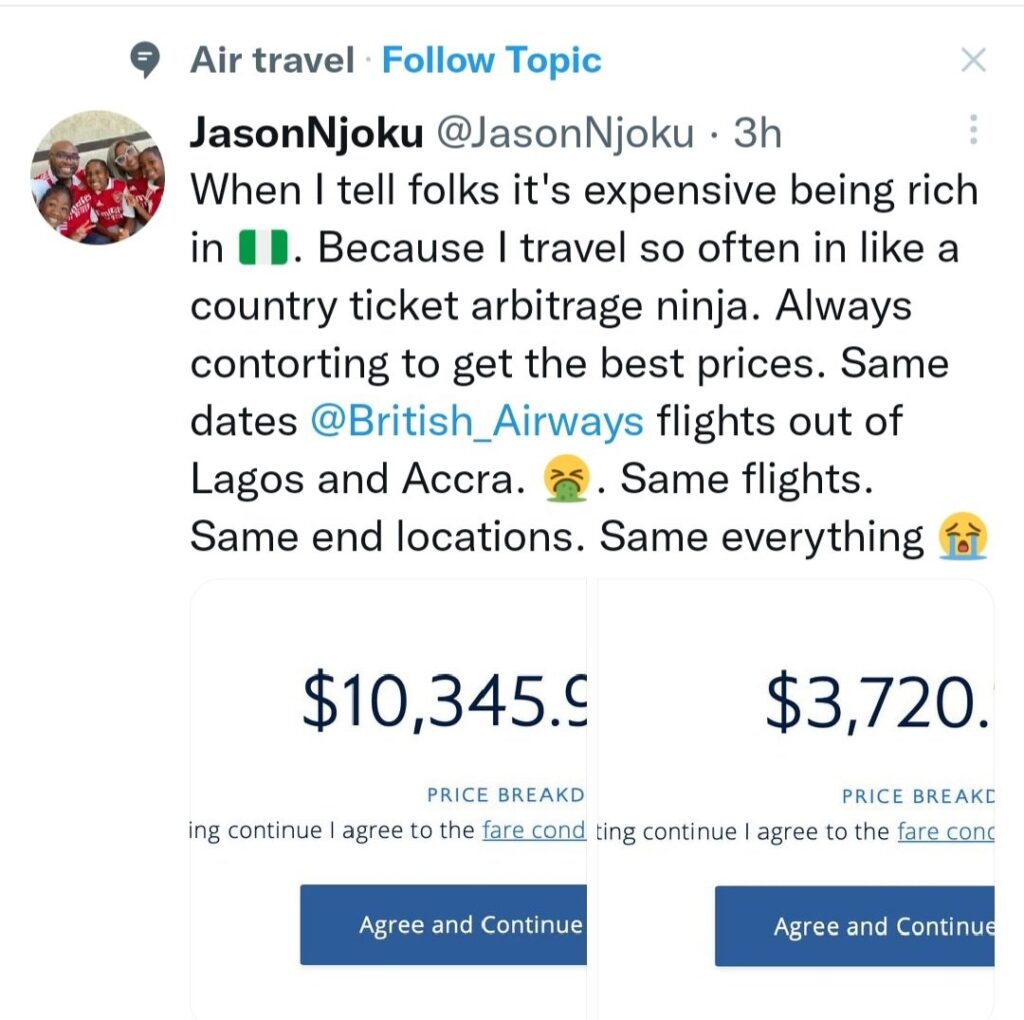Screen dimensions: 1024x1020
Task: Click the nauseated face emoji
Action: [562, 481]
